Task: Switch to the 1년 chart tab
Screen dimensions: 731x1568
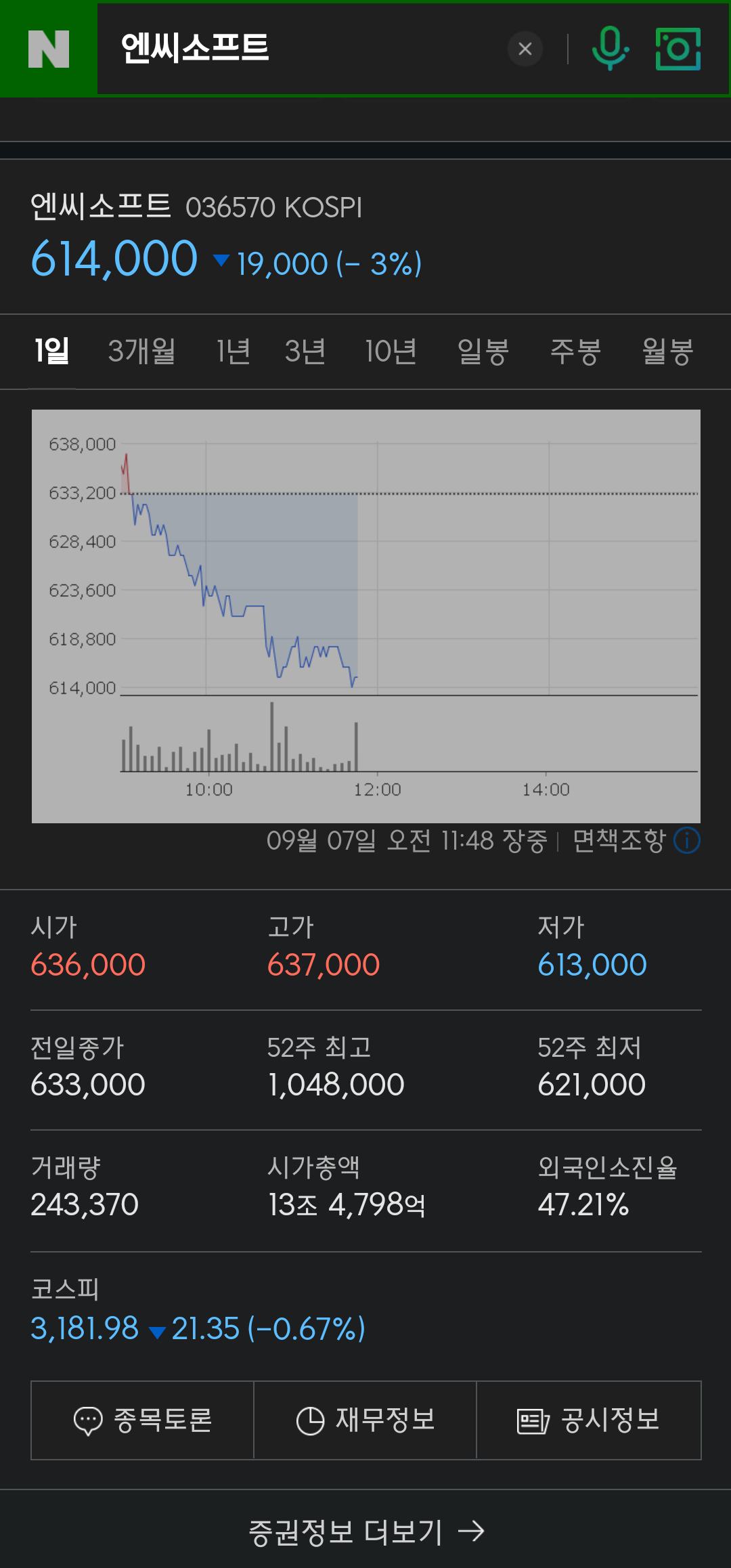Action: (233, 351)
